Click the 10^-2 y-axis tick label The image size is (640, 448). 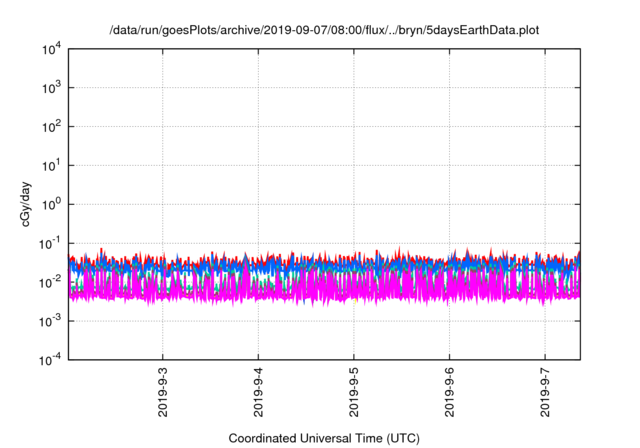(x=50, y=282)
